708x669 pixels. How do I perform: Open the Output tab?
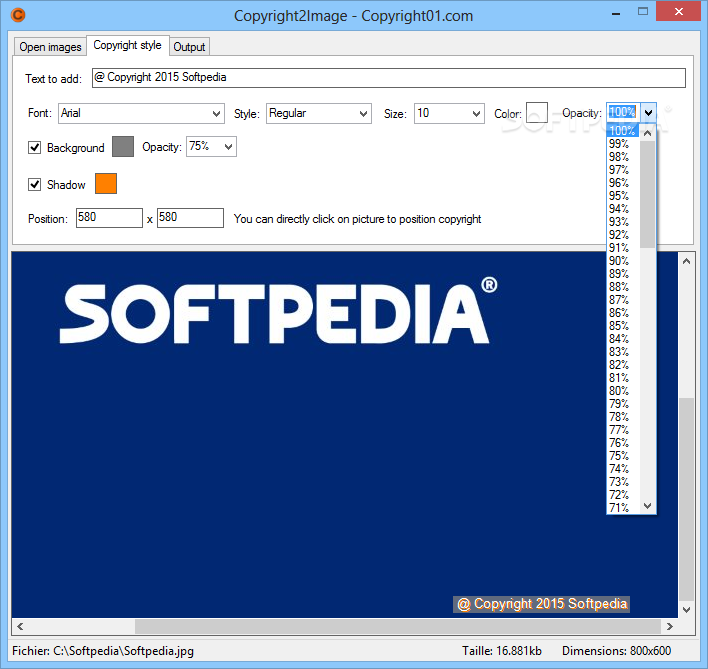pyautogui.click(x=189, y=47)
